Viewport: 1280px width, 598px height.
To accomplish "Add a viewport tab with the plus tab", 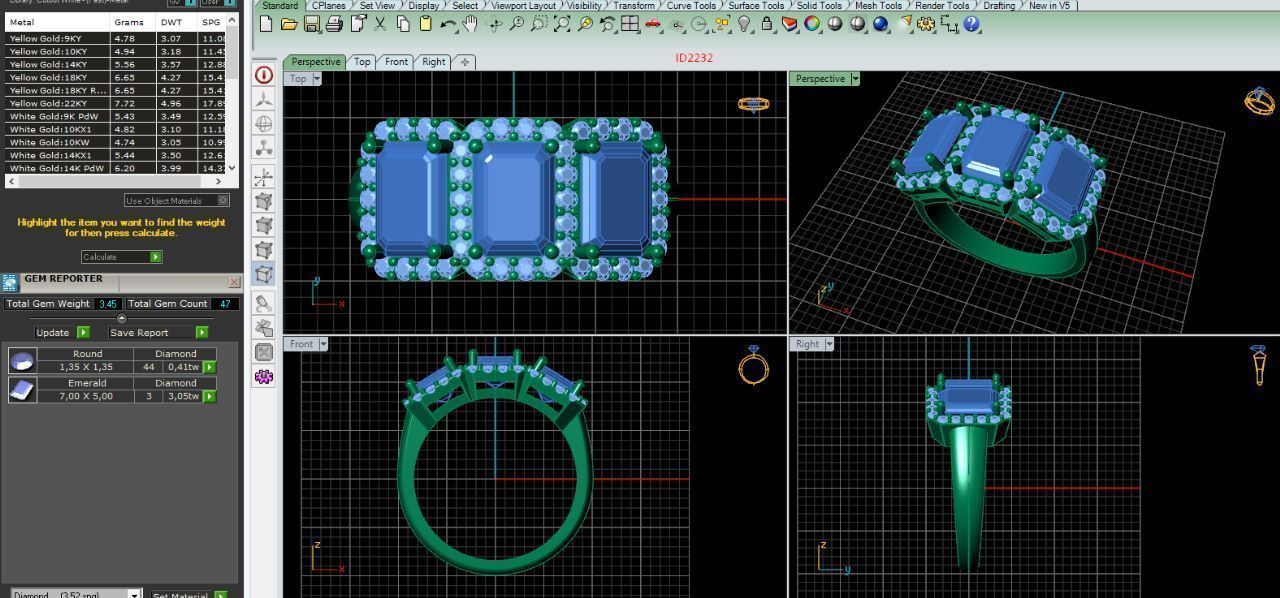I will (465, 62).
